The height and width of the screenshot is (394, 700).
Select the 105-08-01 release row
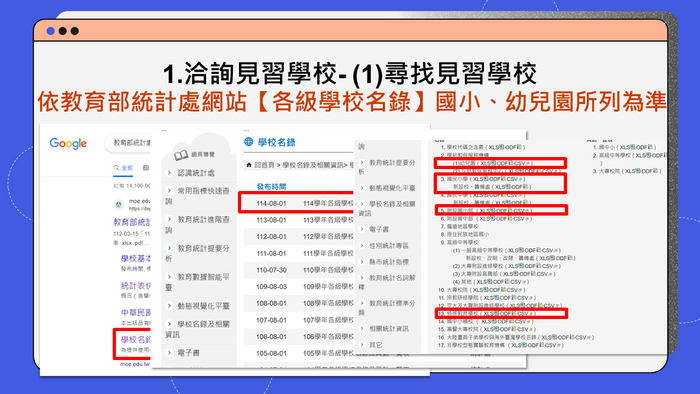[x=298, y=353]
